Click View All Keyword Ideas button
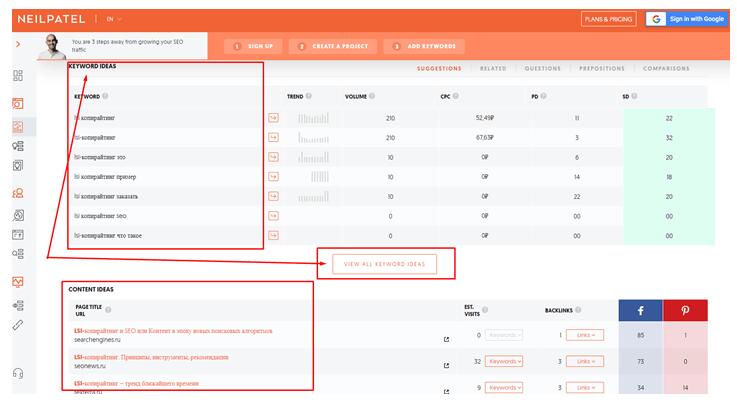The width and height of the screenshot is (737, 404). [385, 264]
